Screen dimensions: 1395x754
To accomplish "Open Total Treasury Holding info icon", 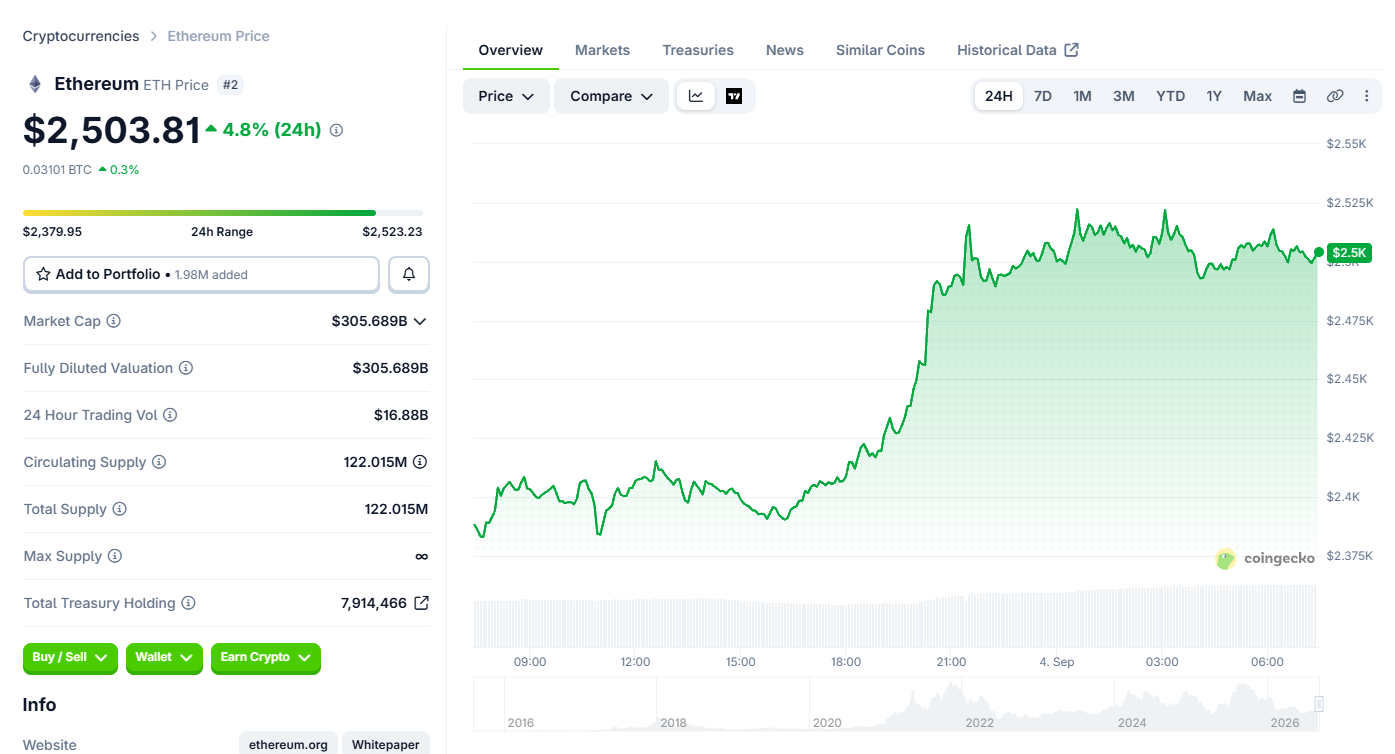I will 188,603.
